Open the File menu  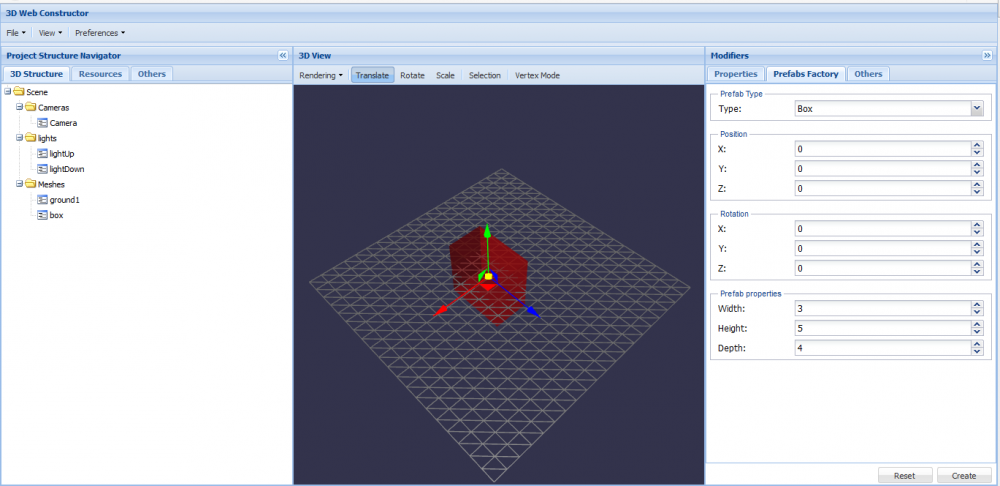point(16,33)
